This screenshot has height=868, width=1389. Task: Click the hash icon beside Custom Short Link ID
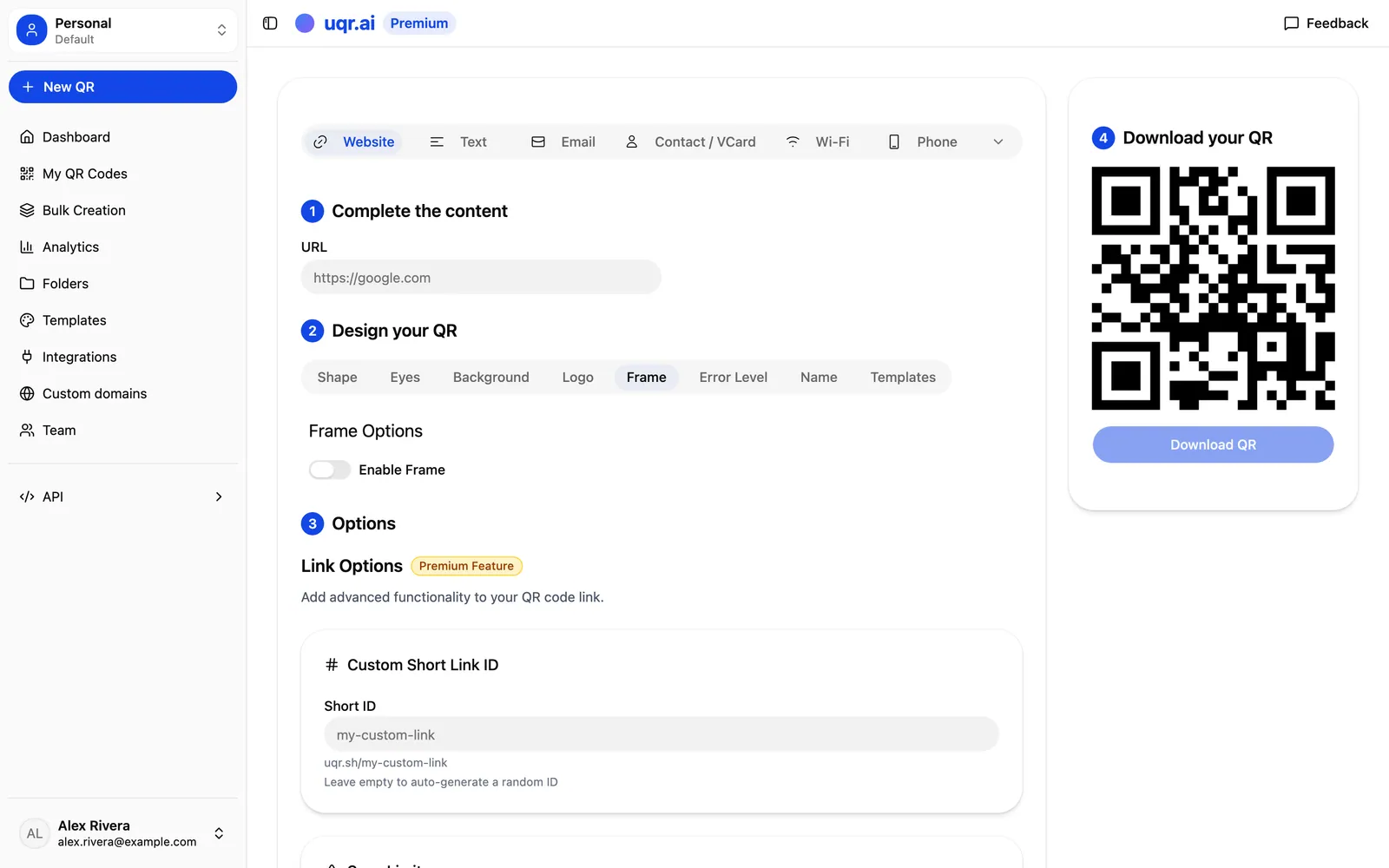click(x=332, y=665)
